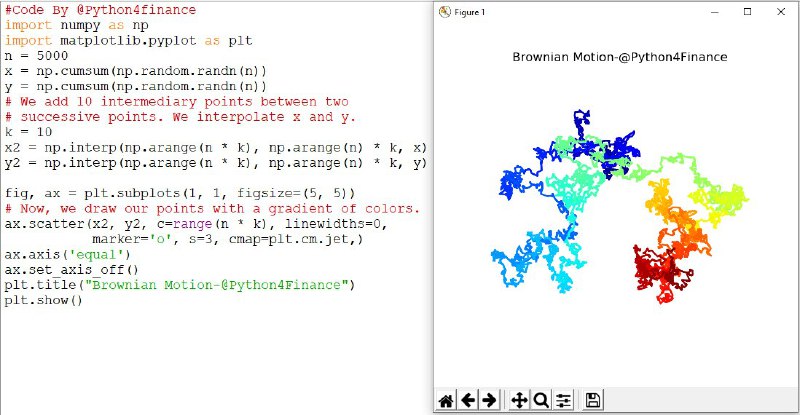This screenshot has height=415, width=800.
Task: Click the comment 'Now, we draw our points'
Action: tap(212, 209)
